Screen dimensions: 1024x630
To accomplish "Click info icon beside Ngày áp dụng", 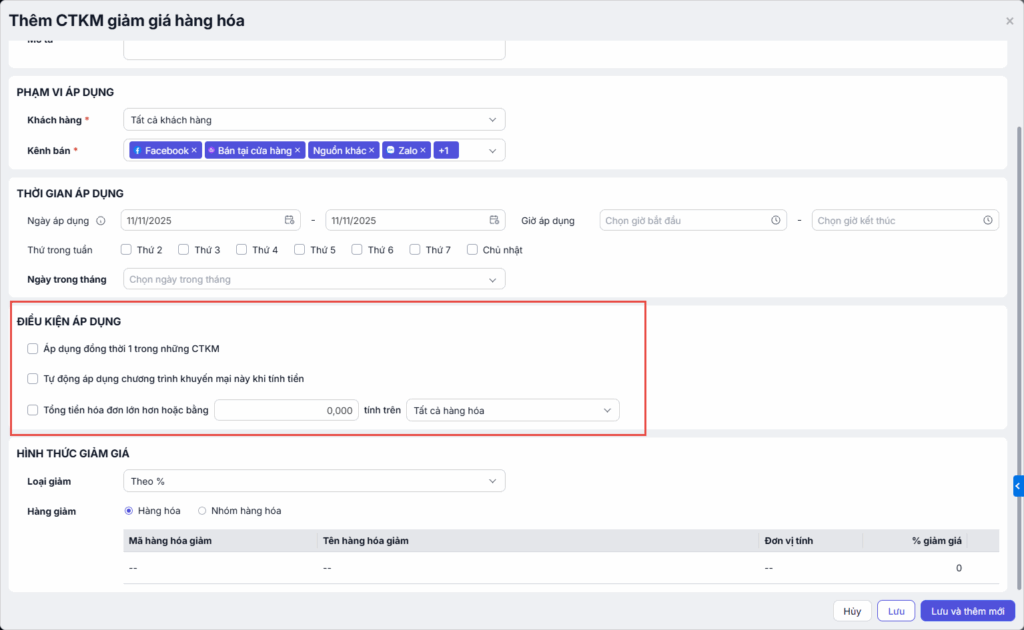I will pyautogui.click(x=100, y=221).
